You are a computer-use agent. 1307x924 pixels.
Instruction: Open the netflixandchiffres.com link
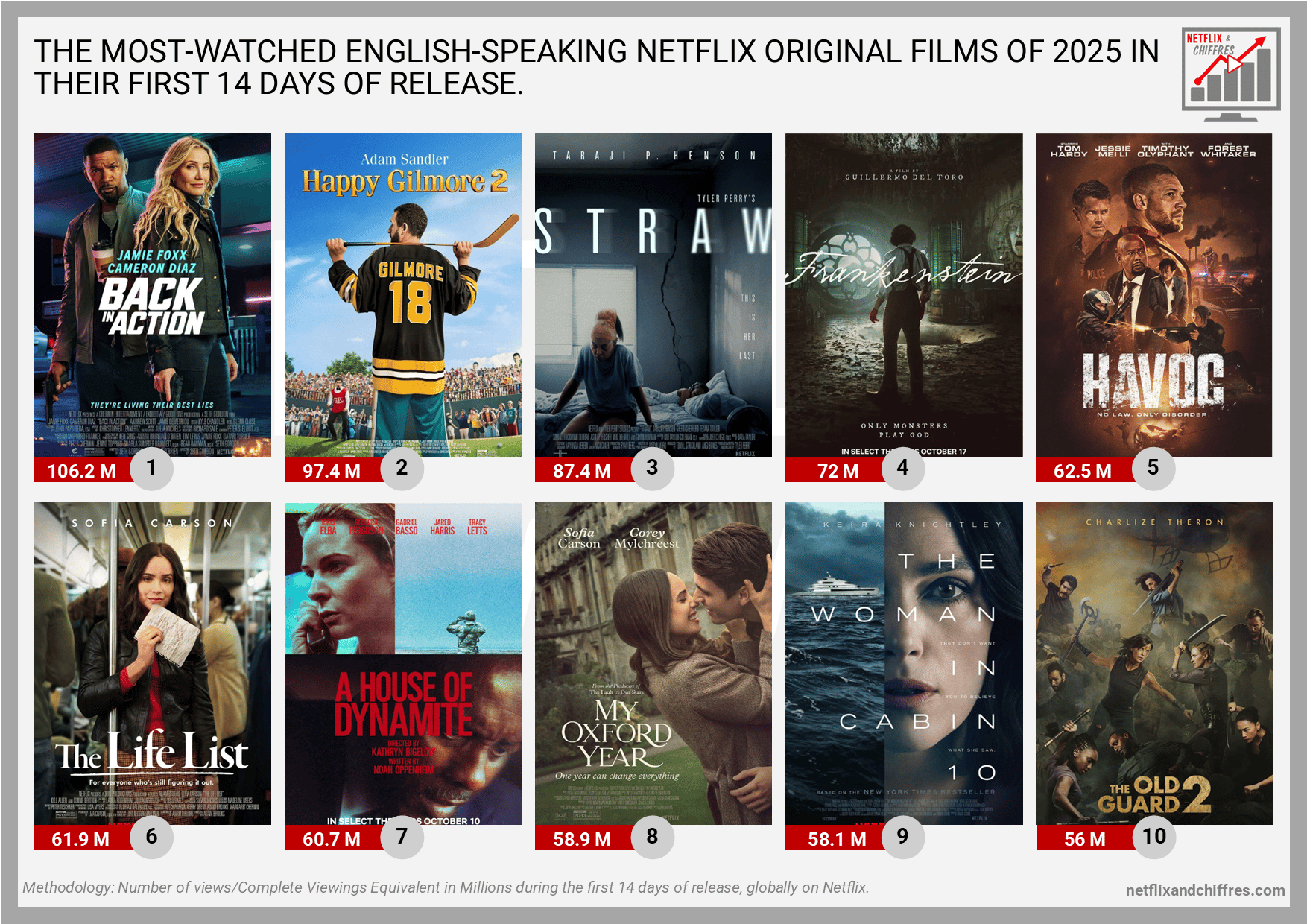point(1205,890)
